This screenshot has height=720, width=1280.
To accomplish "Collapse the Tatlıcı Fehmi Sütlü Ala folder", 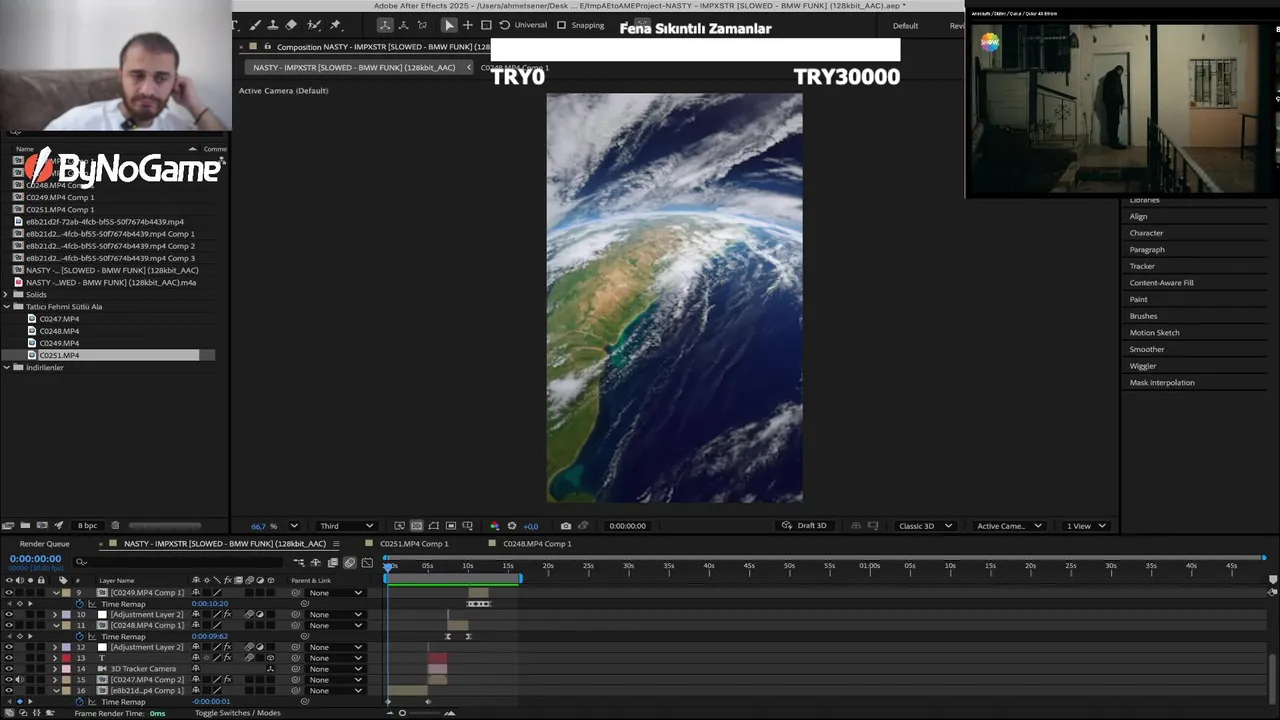I will (6, 307).
